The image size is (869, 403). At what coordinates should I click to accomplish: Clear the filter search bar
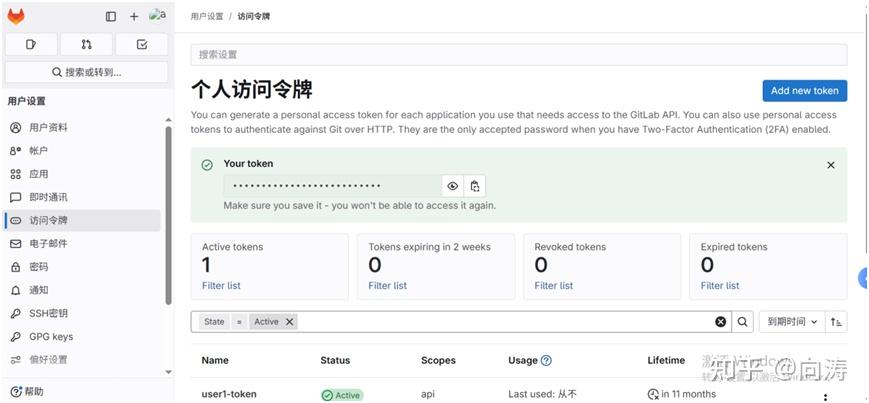720,322
